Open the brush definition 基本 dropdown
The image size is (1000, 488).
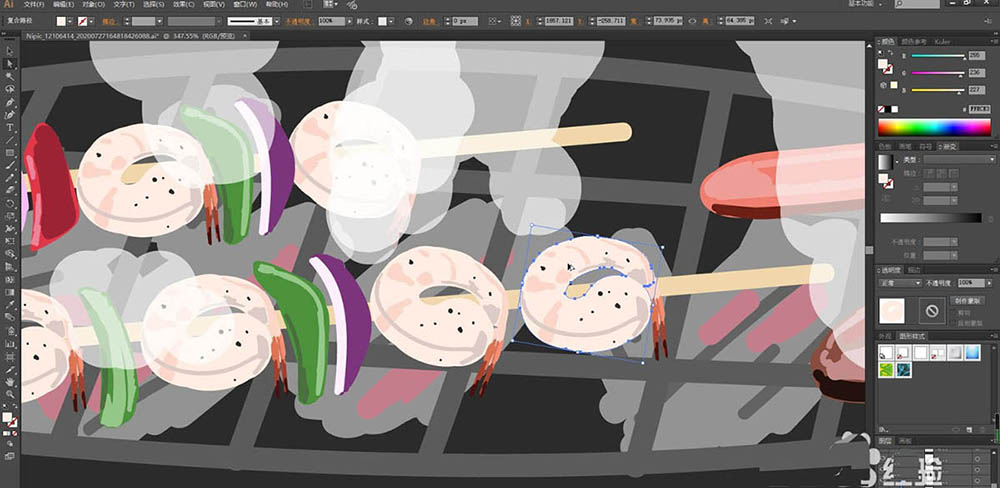coord(276,21)
